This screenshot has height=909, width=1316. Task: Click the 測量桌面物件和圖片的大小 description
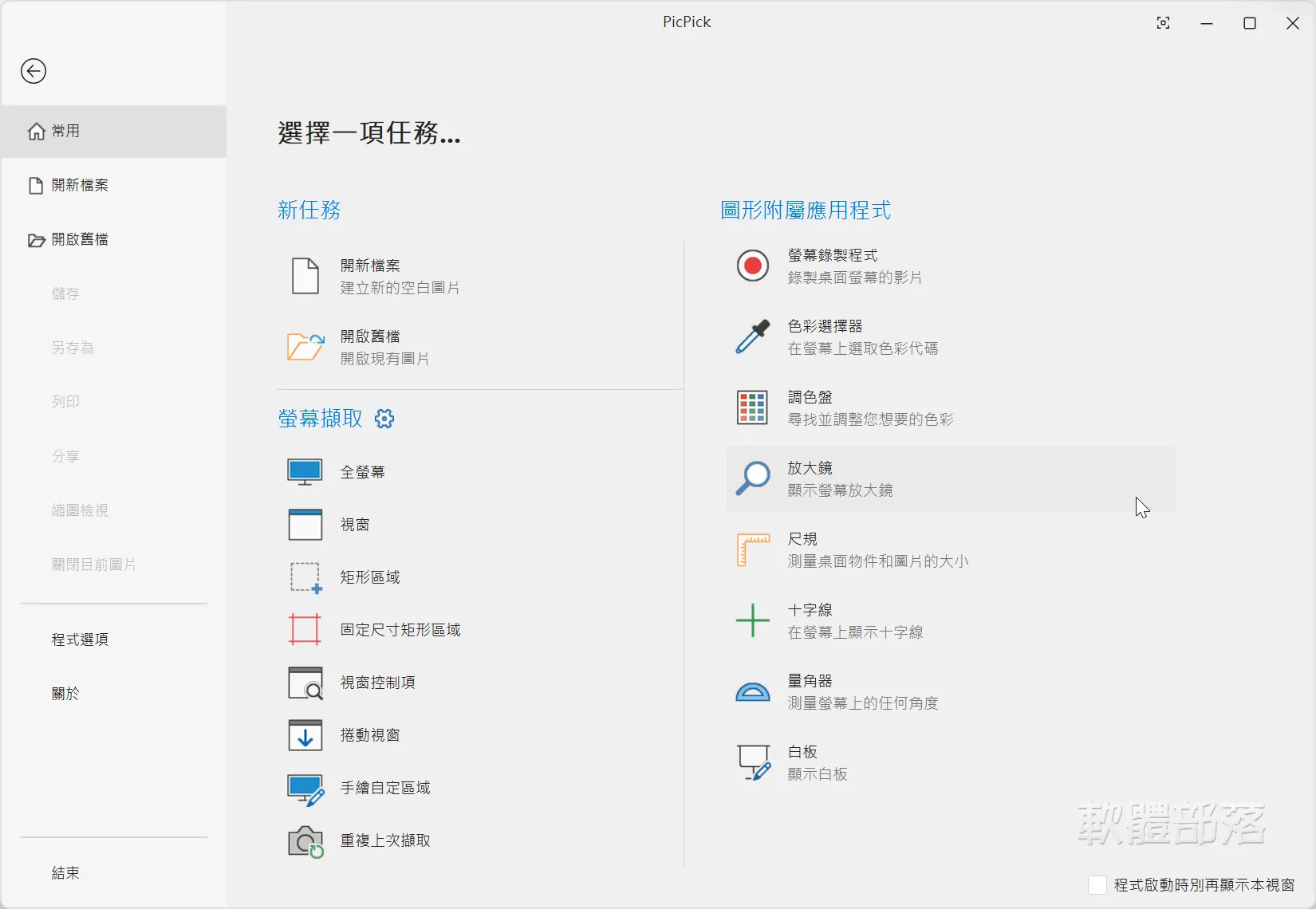tap(878, 561)
